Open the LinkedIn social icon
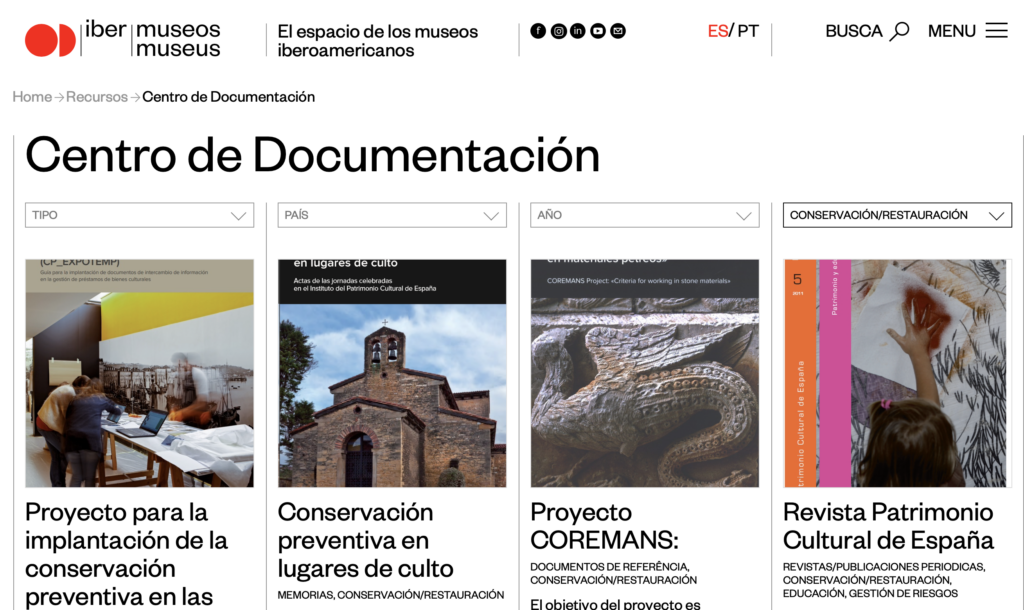 (x=578, y=31)
